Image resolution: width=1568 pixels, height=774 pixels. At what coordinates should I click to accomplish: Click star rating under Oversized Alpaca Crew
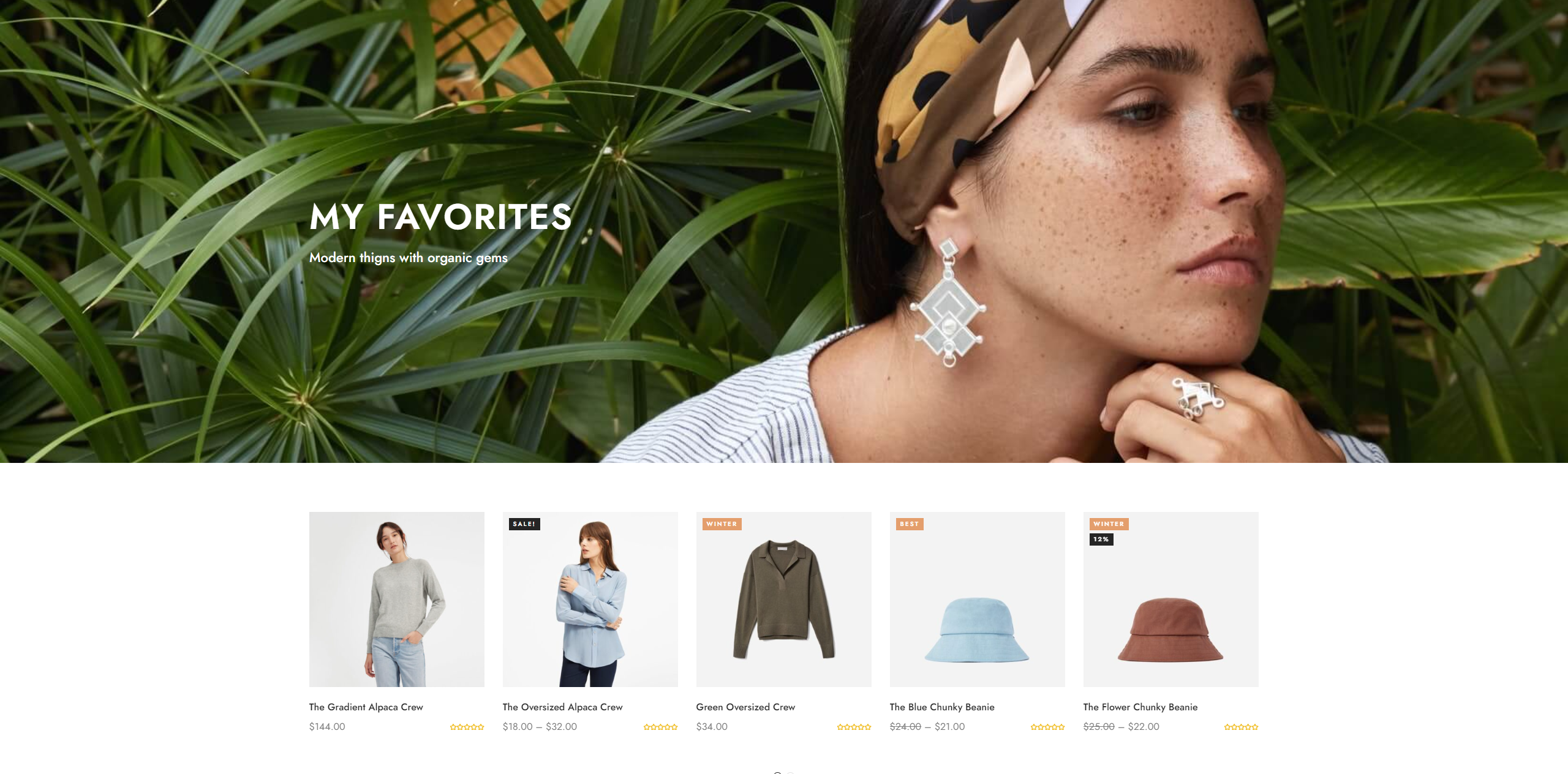click(x=660, y=727)
